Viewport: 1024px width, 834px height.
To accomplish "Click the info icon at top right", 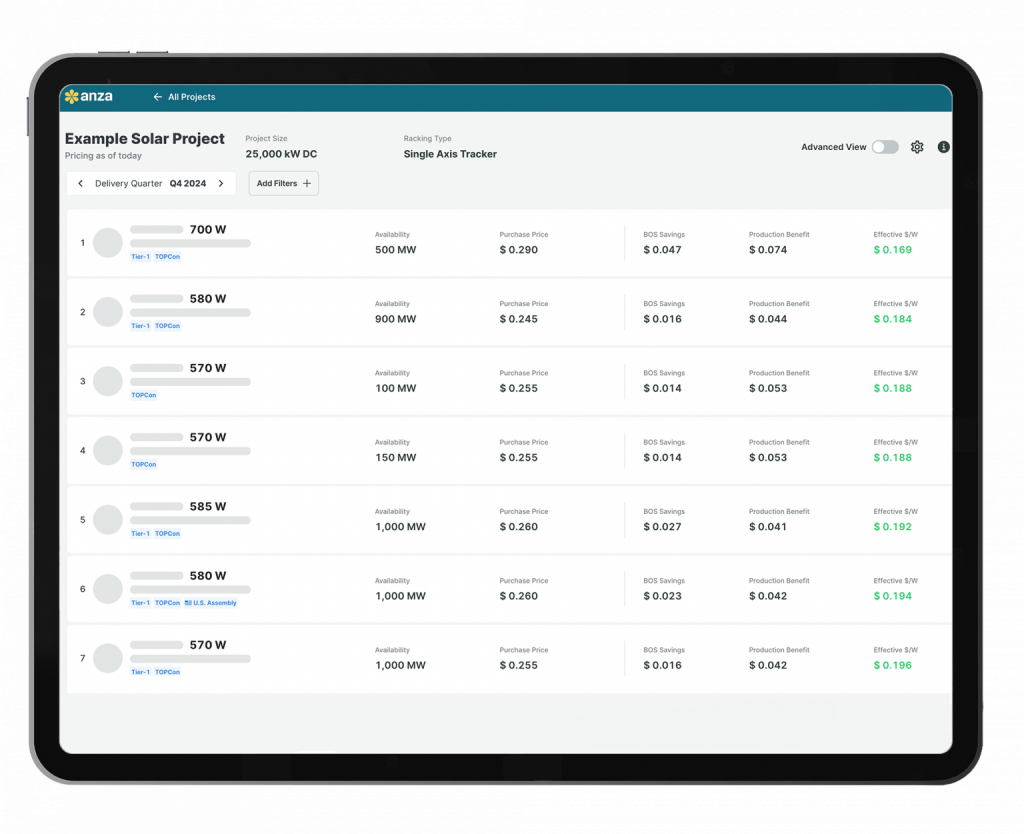I will tap(943, 147).
